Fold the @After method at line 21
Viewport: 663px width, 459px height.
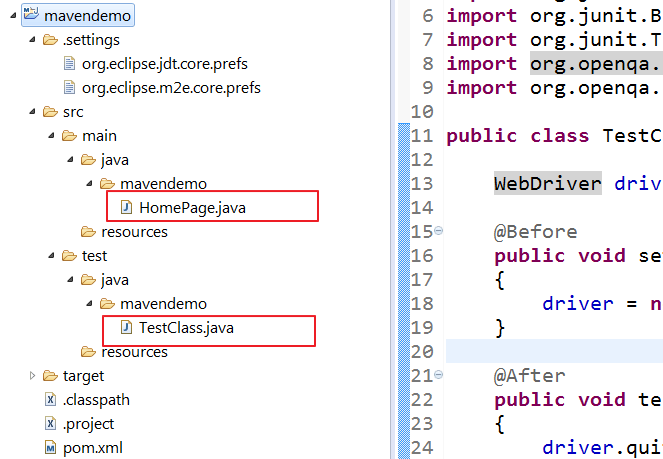(438, 374)
